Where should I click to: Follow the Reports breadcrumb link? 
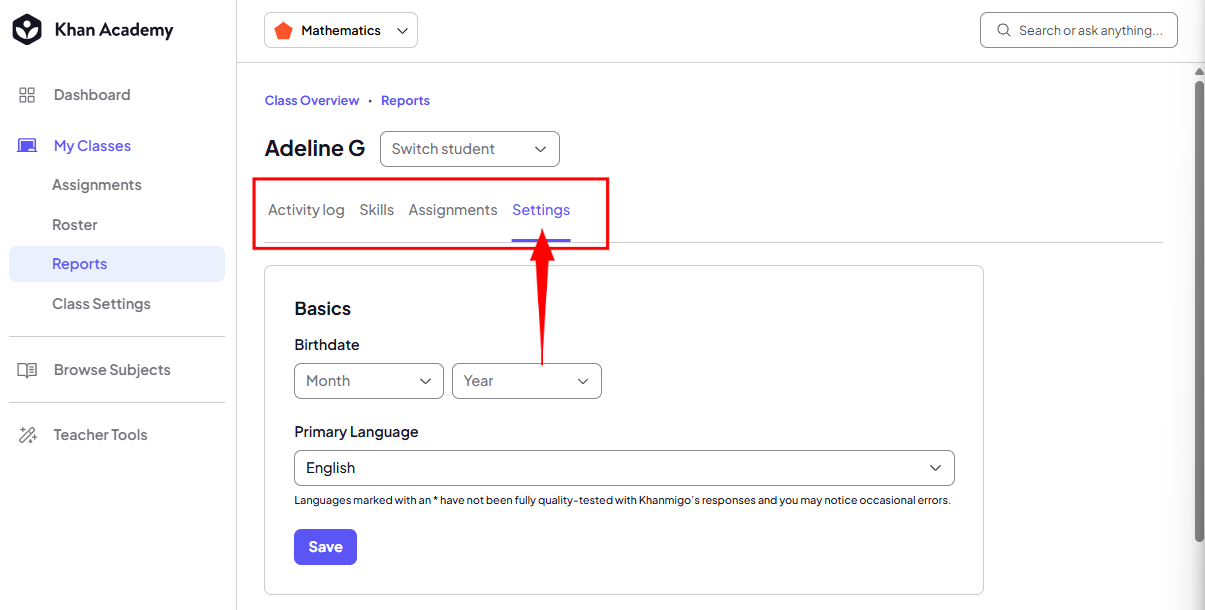click(x=405, y=101)
